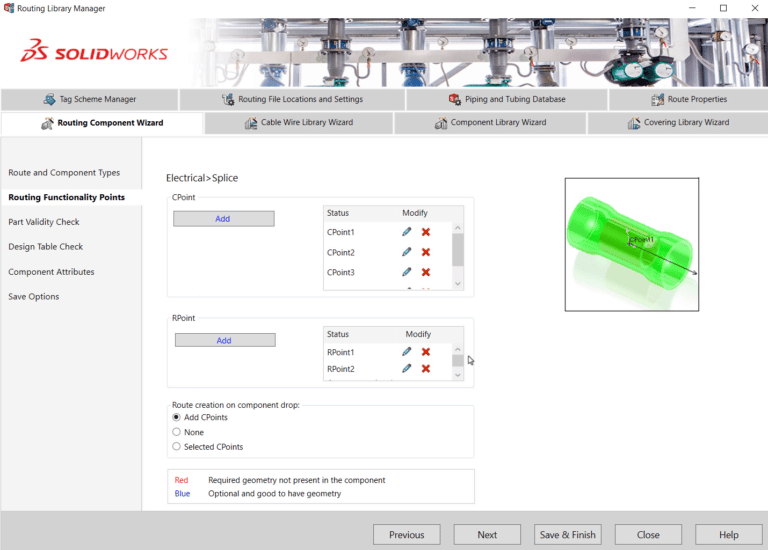Click the Electrical>Splice heading

pos(202,178)
